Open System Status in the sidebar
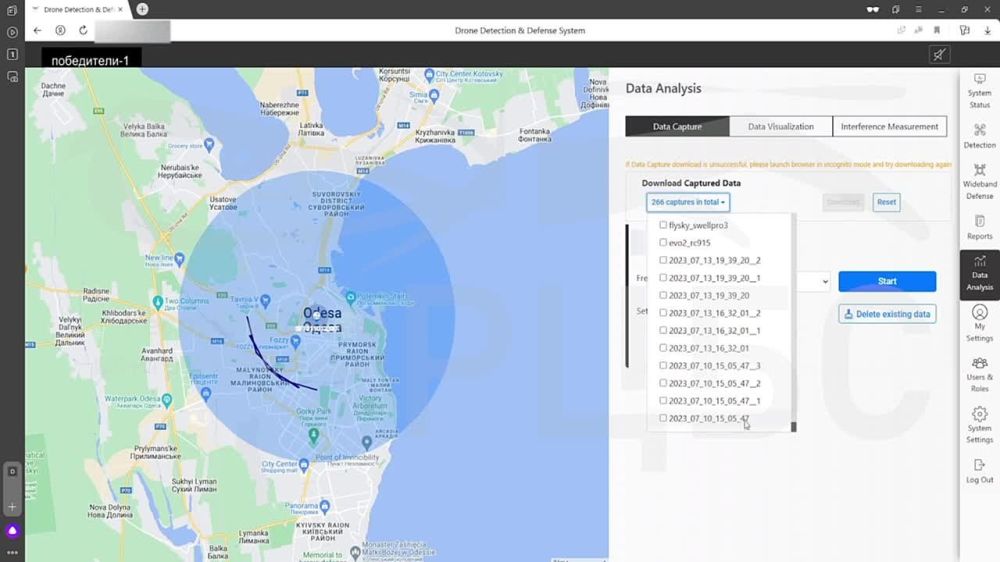The image size is (1000, 562). click(x=979, y=92)
